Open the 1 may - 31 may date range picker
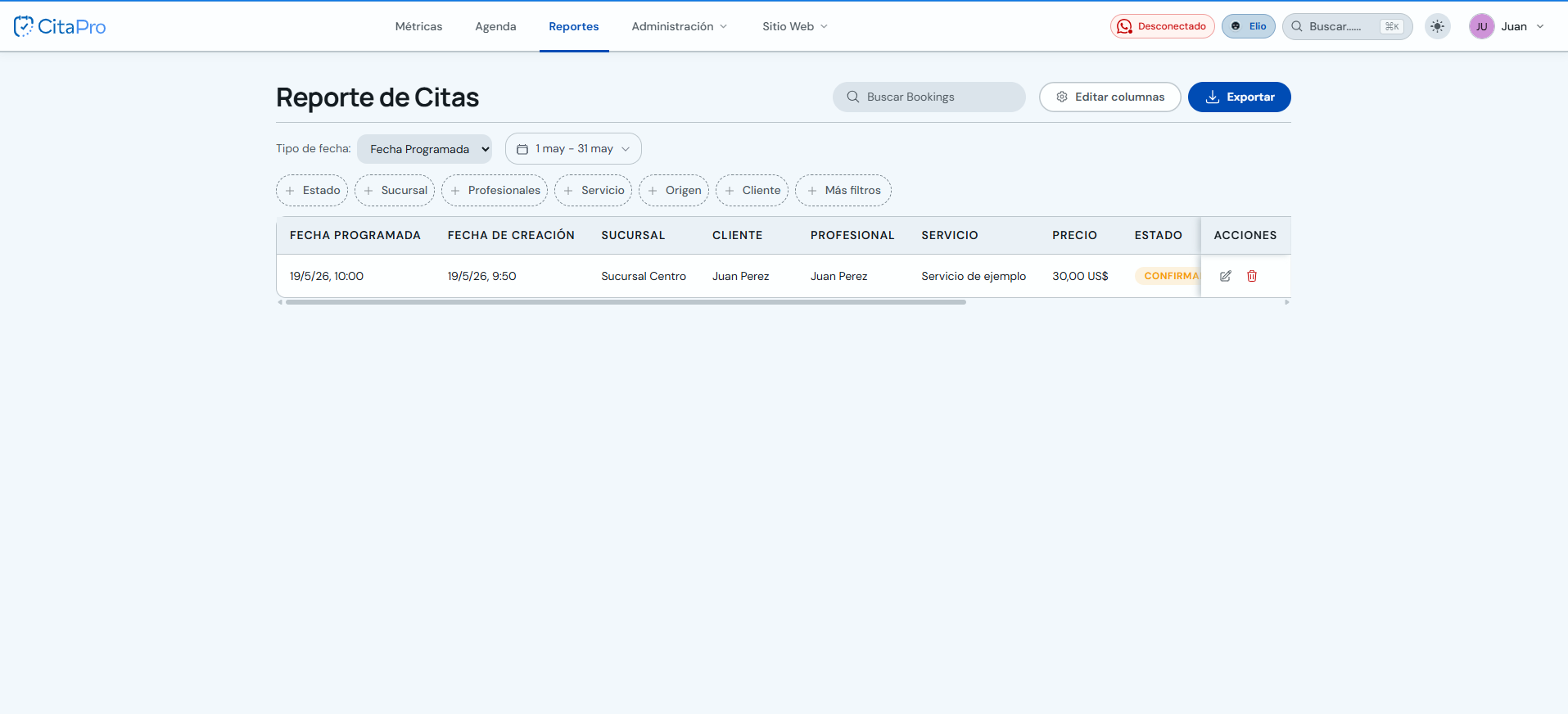Viewport: 1568px width, 714px height. click(573, 148)
